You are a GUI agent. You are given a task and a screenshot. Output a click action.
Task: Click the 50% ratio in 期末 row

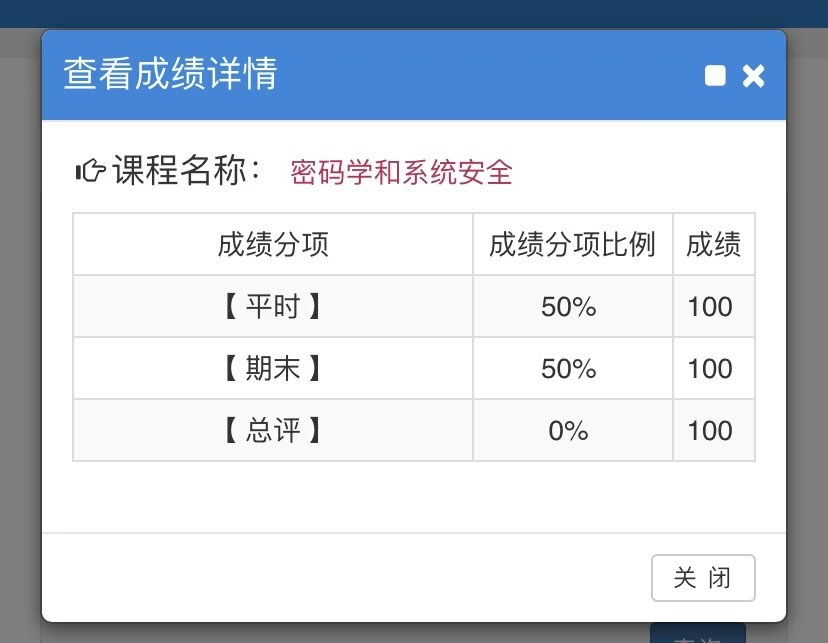click(x=569, y=369)
